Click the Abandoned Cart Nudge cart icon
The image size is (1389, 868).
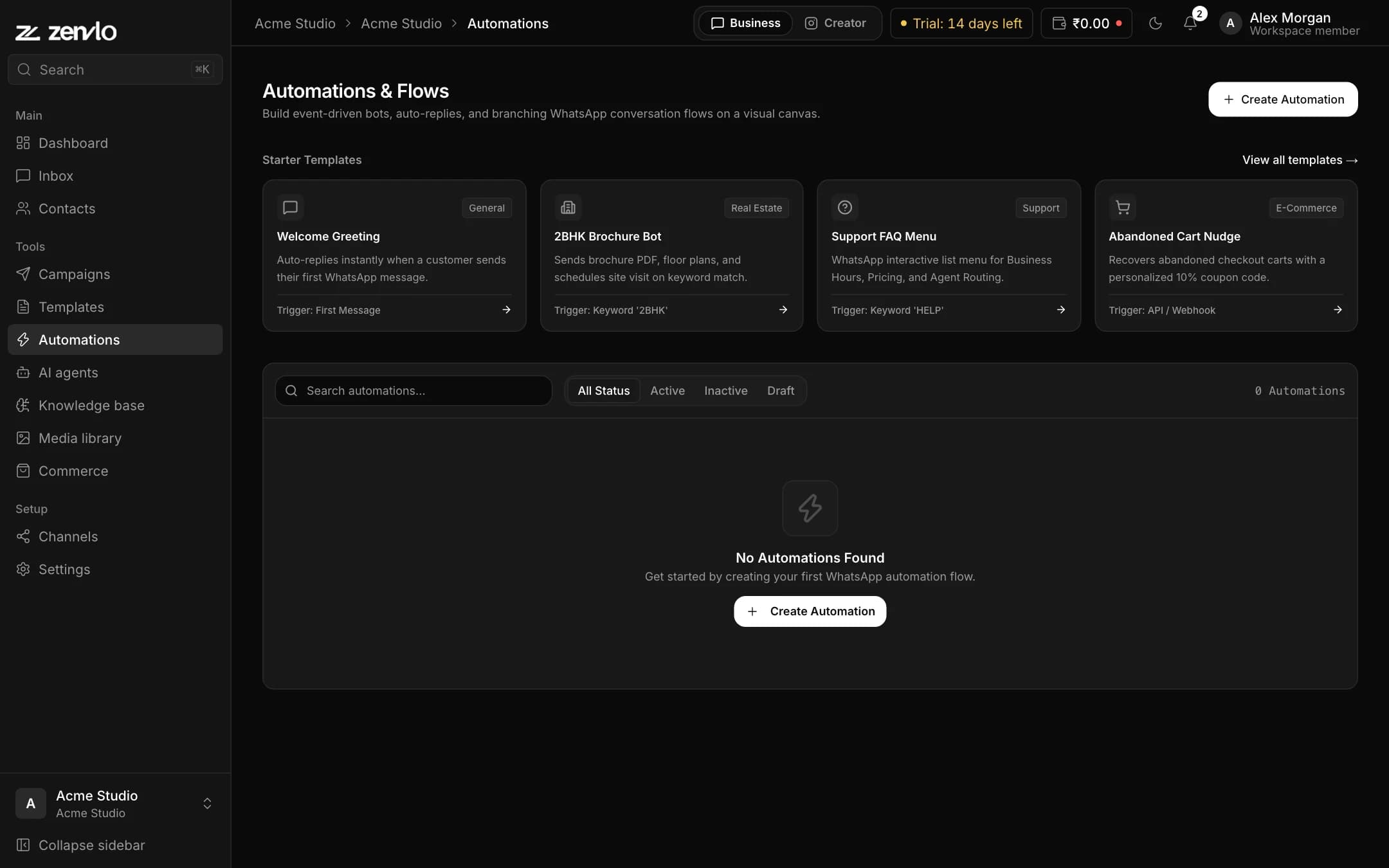(1123, 208)
